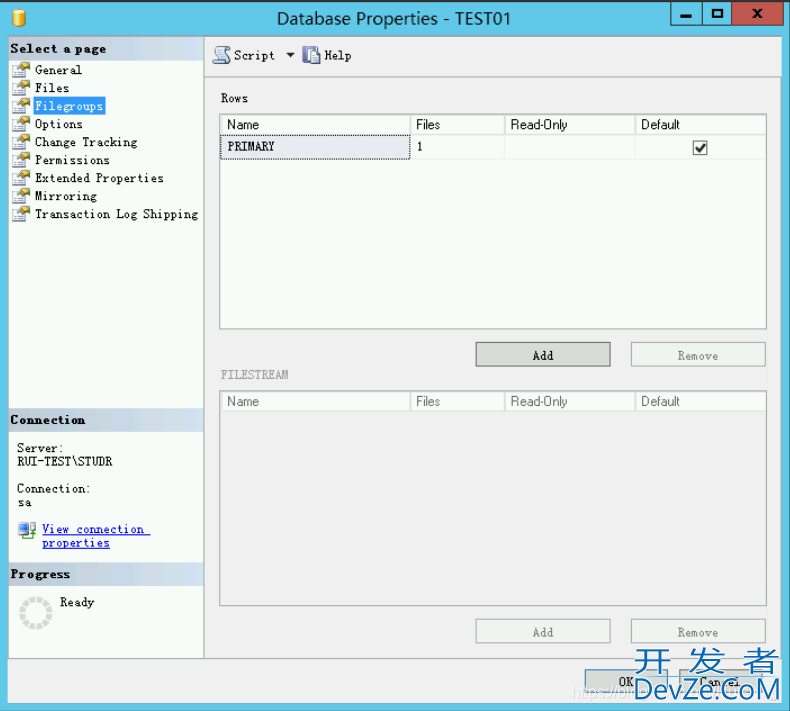Open the Mirroring page
This screenshot has width=790, height=711.
[65, 196]
